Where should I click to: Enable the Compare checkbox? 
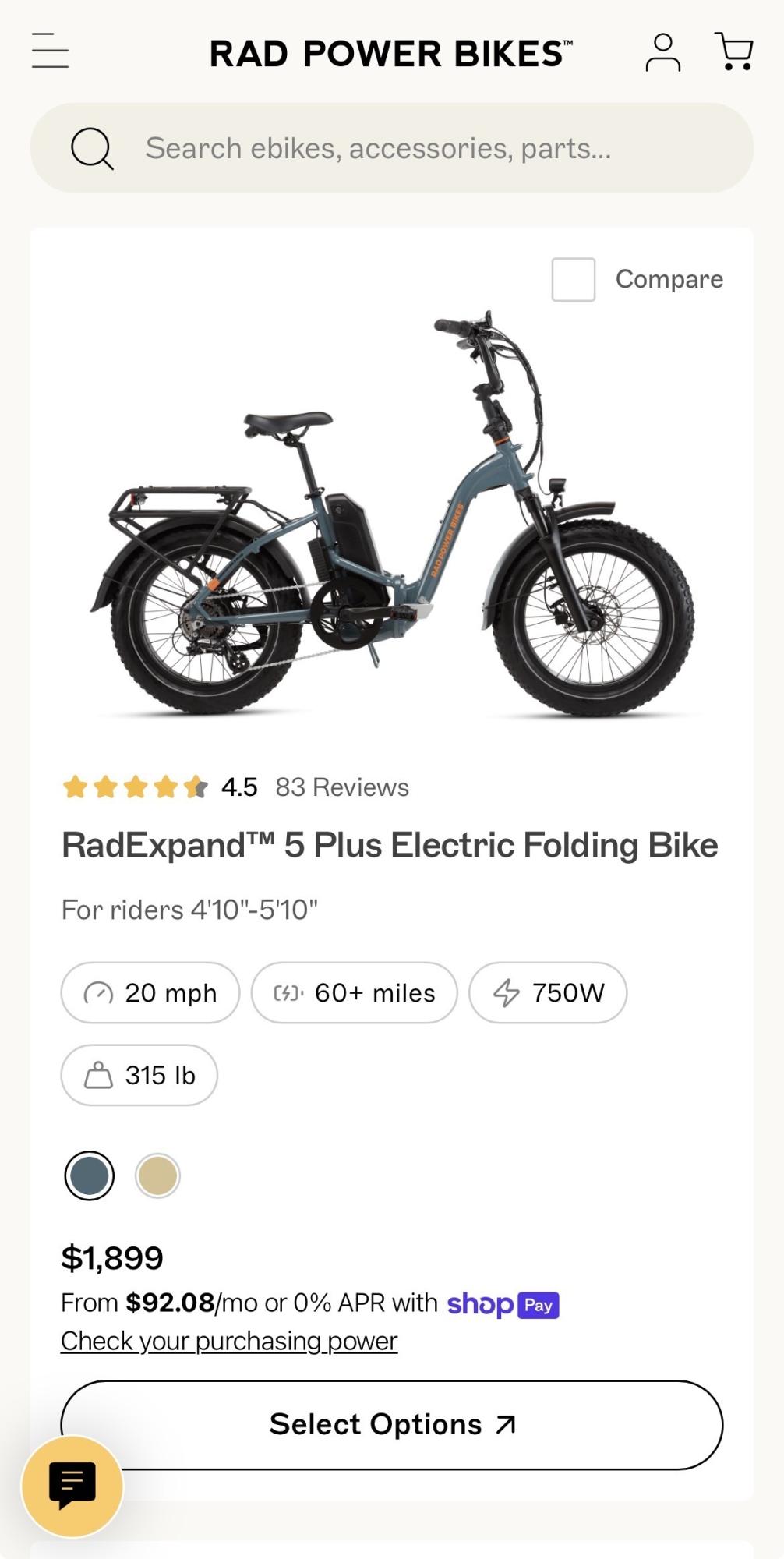(574, 279)
